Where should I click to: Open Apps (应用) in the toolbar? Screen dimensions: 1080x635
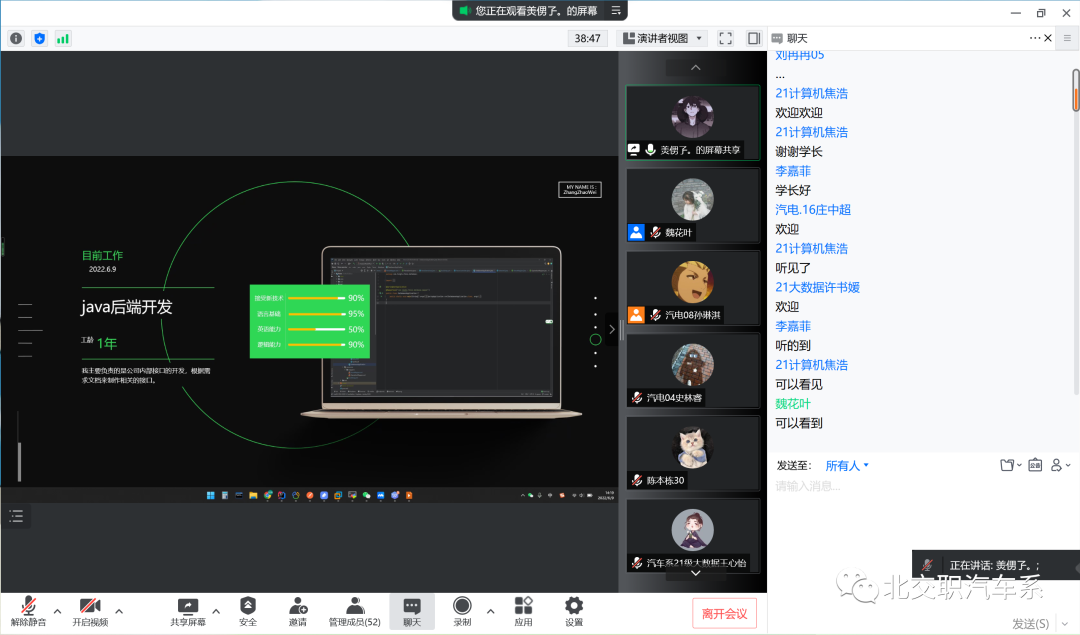[x=523, y=611]
